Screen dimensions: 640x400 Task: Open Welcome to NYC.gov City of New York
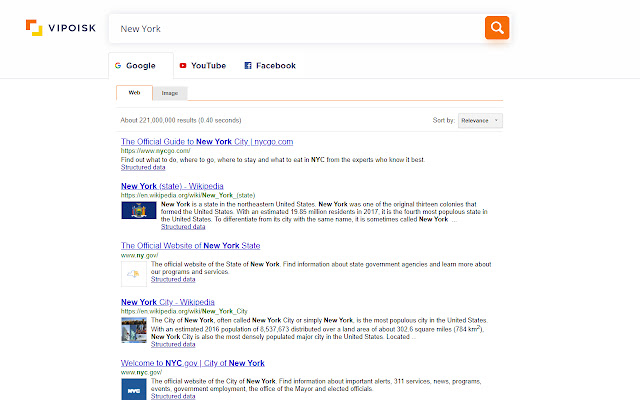(193, 363)
